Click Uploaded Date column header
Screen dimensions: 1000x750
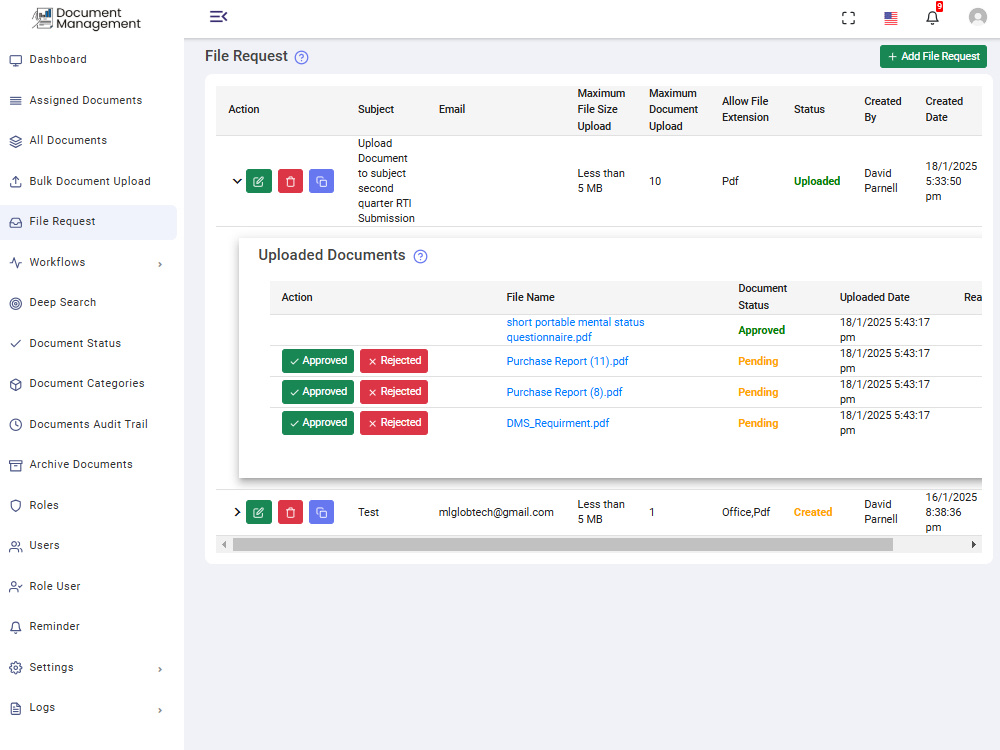pyautogui.click(x=874, y=297)
